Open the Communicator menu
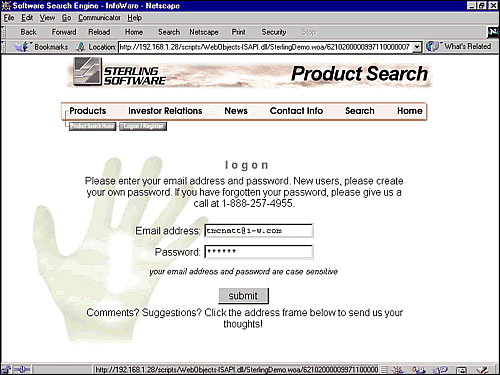Screen dimensions: 500x375 click(x=99, y=18)
